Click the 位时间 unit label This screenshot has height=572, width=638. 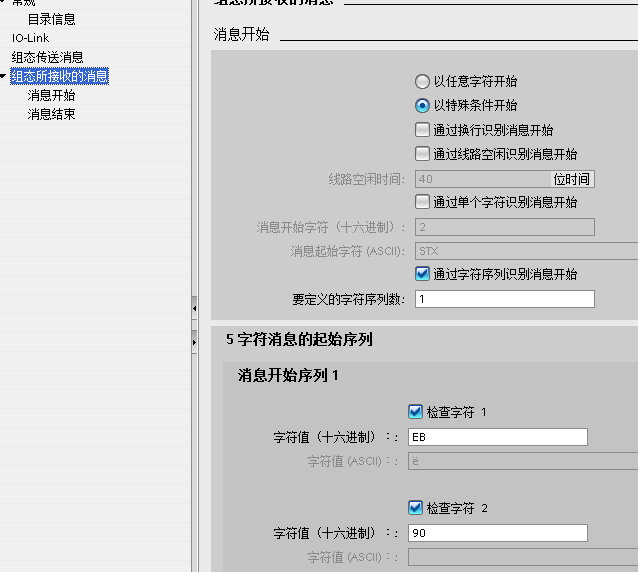click(572, 179)
